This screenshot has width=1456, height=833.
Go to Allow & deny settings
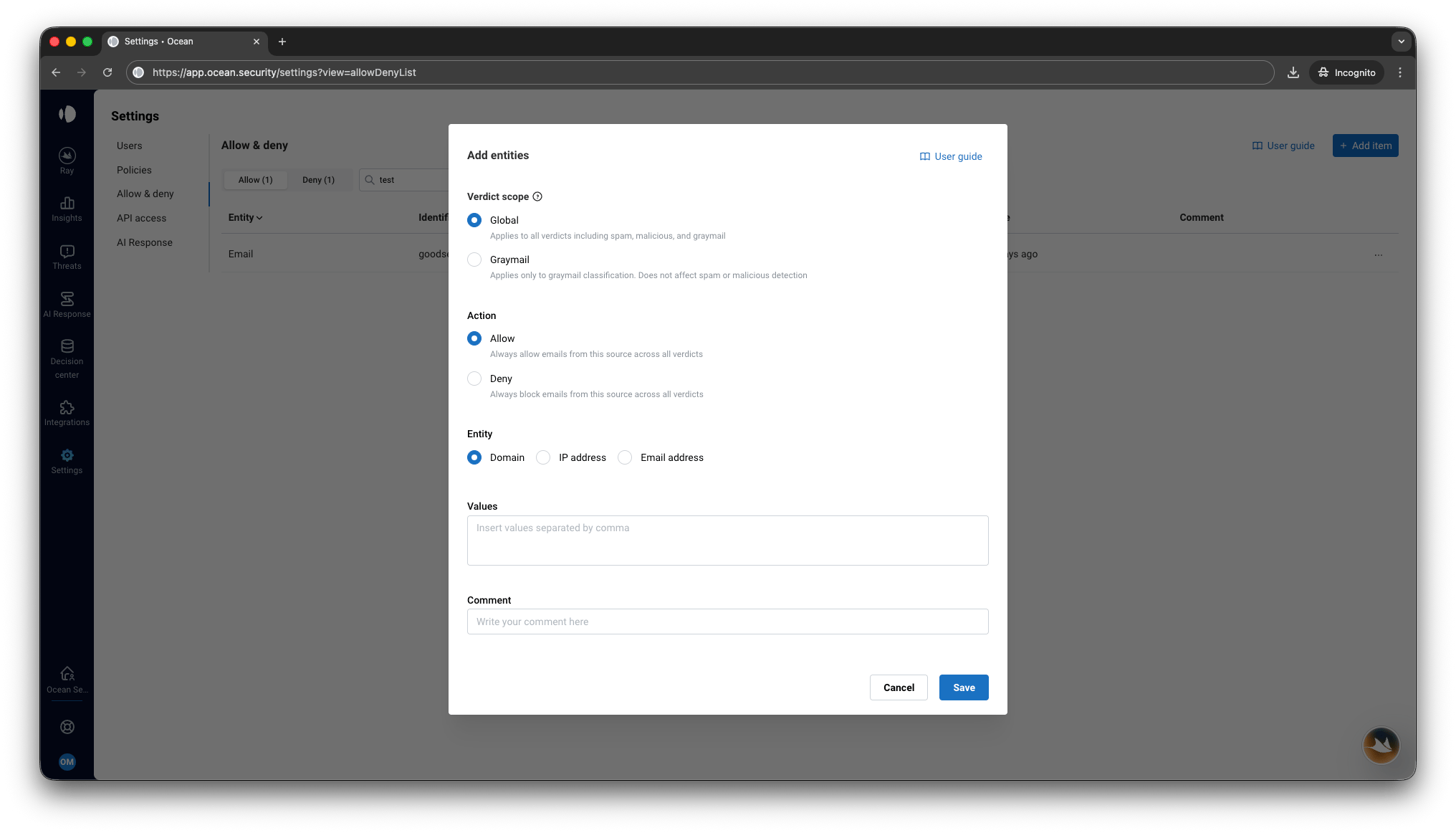145,194
